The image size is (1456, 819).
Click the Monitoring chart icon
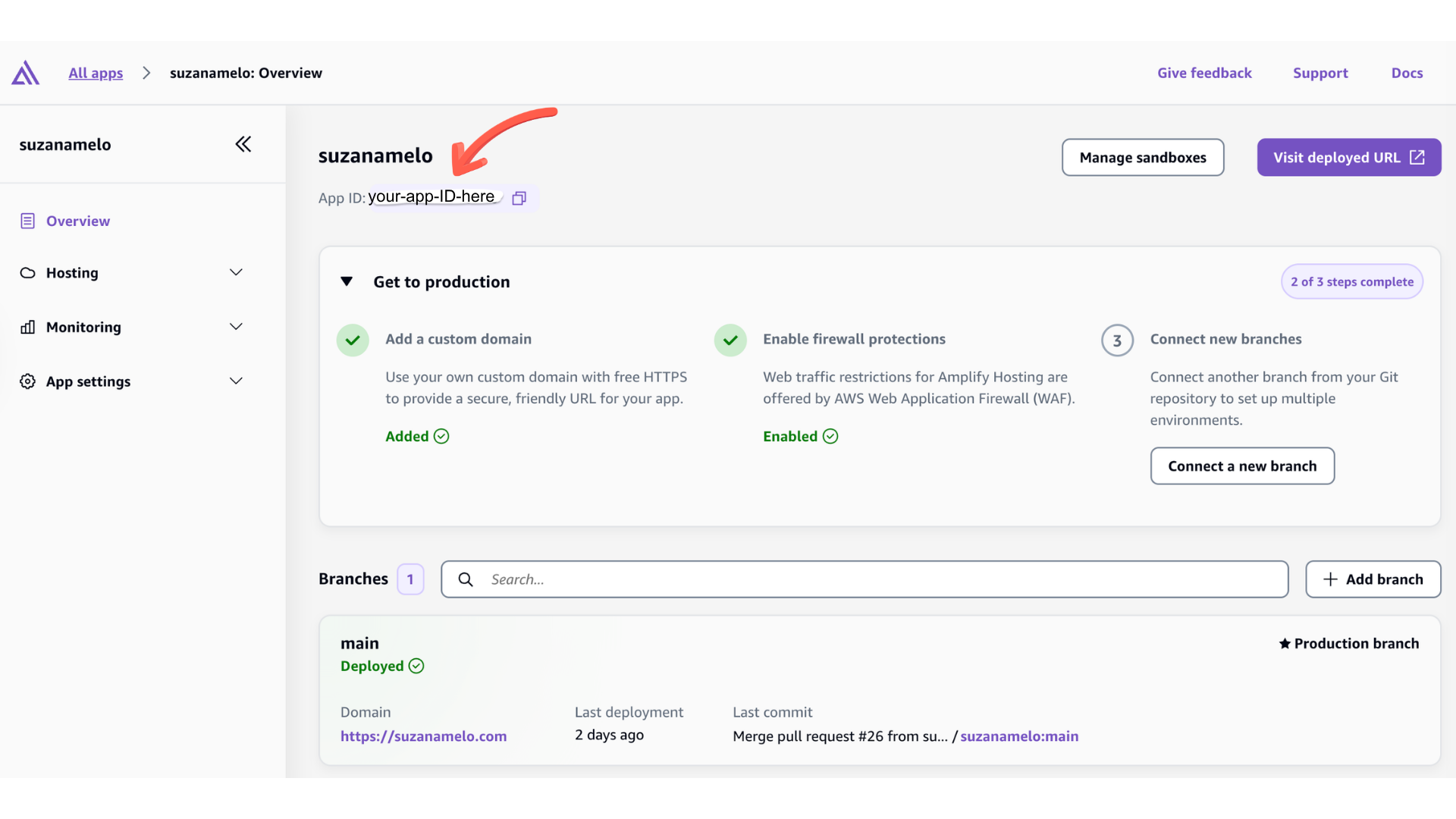click(x=27, y=327)
